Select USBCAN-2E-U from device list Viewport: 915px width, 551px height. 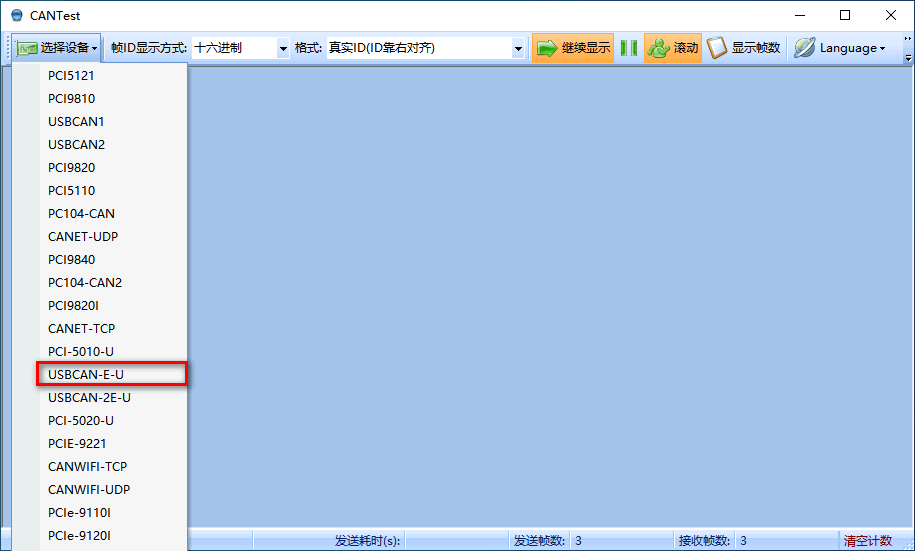click(89, 397)
